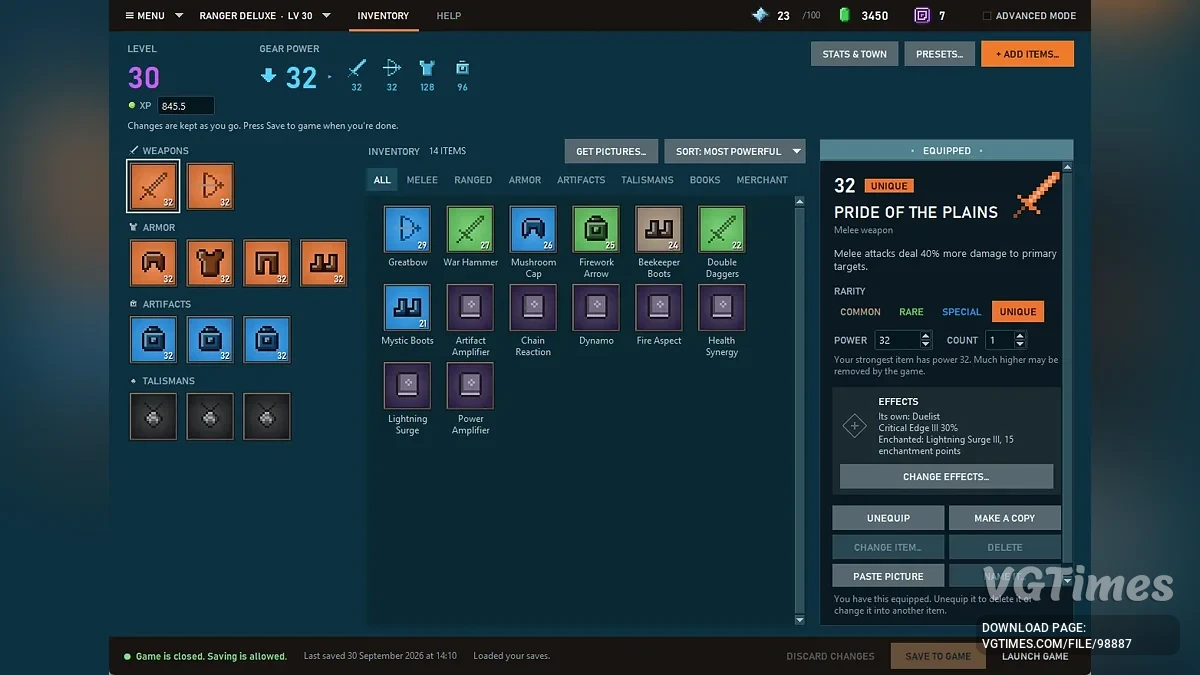Open the Menu dropdown
Screen dimensions: 1200x675
154,16
